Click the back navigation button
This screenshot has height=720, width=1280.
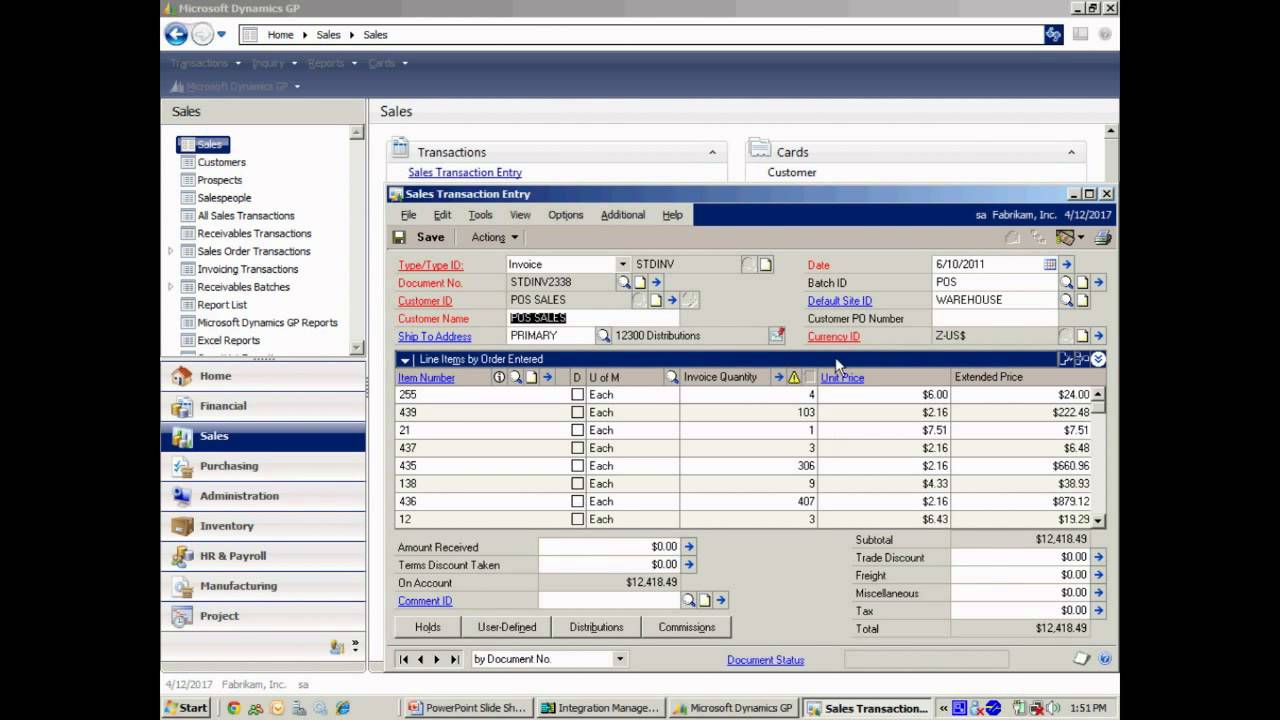(176, 34)
